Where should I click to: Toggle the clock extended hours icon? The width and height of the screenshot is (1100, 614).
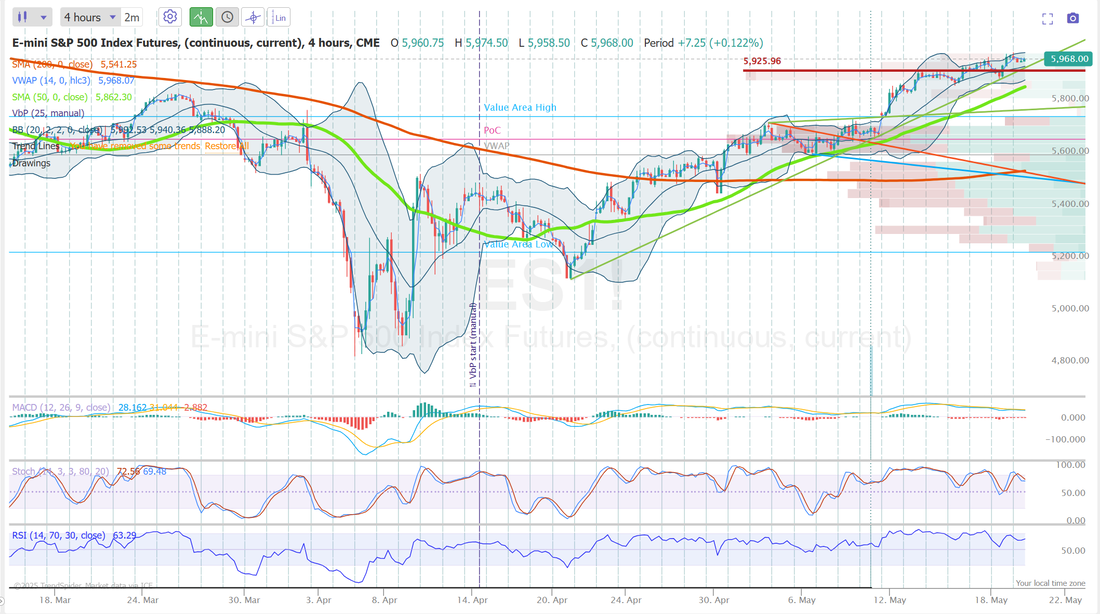coord(227,18)
